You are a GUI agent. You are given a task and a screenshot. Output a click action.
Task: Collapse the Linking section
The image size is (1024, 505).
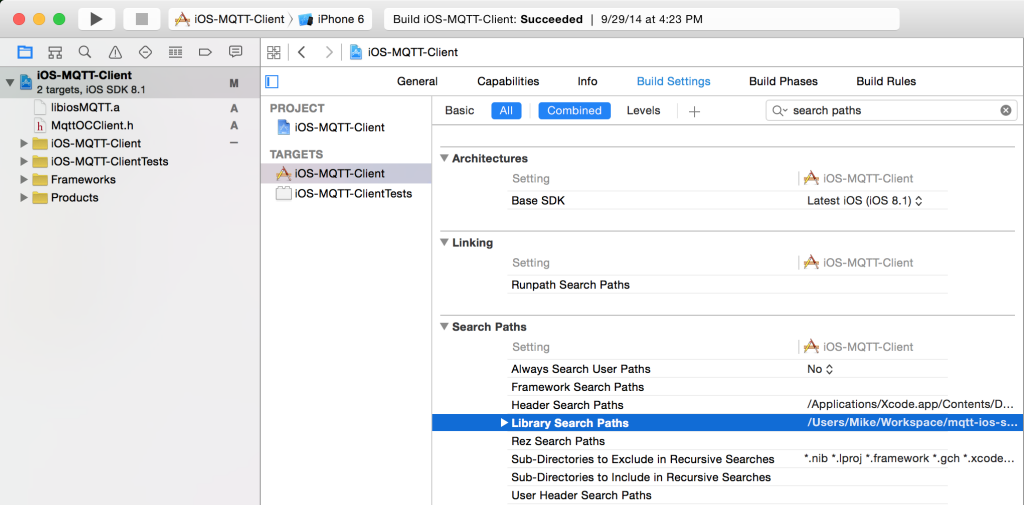(x=445, y=242)
